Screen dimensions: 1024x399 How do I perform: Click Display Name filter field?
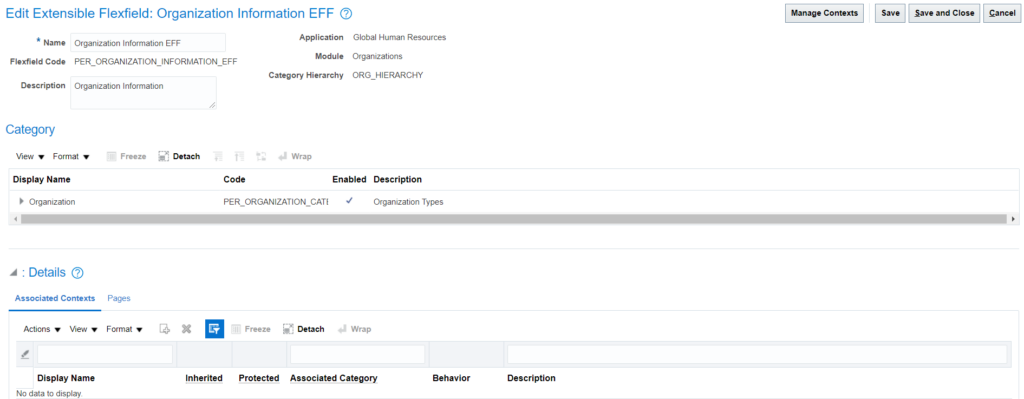click(105, 355)
